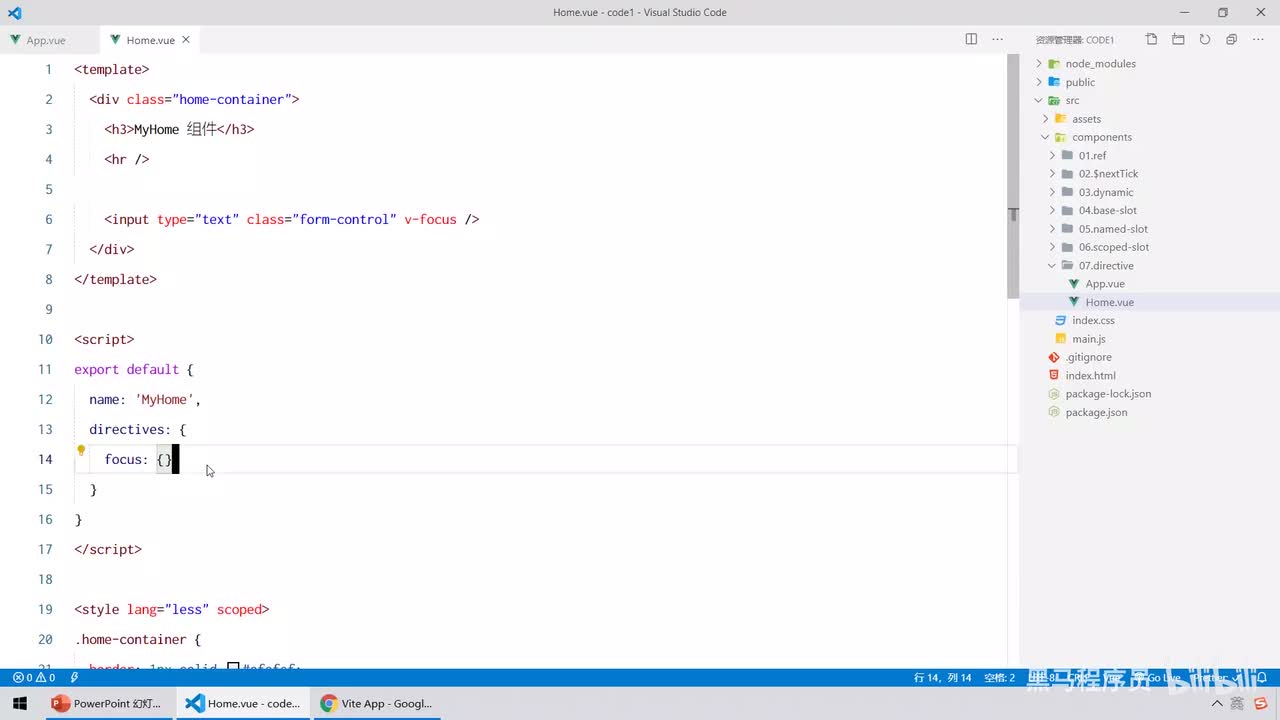Open main.js from the explorer
1280x720 pixels.
1088,339
